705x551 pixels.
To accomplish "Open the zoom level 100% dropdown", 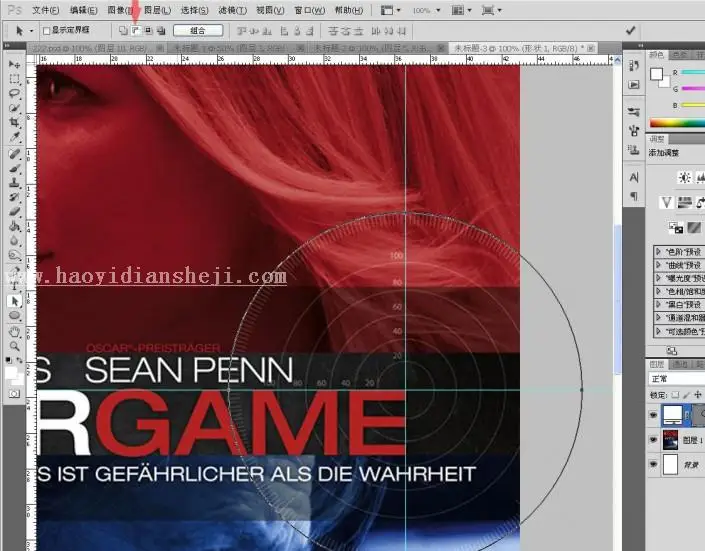I will tap(426, 10).
